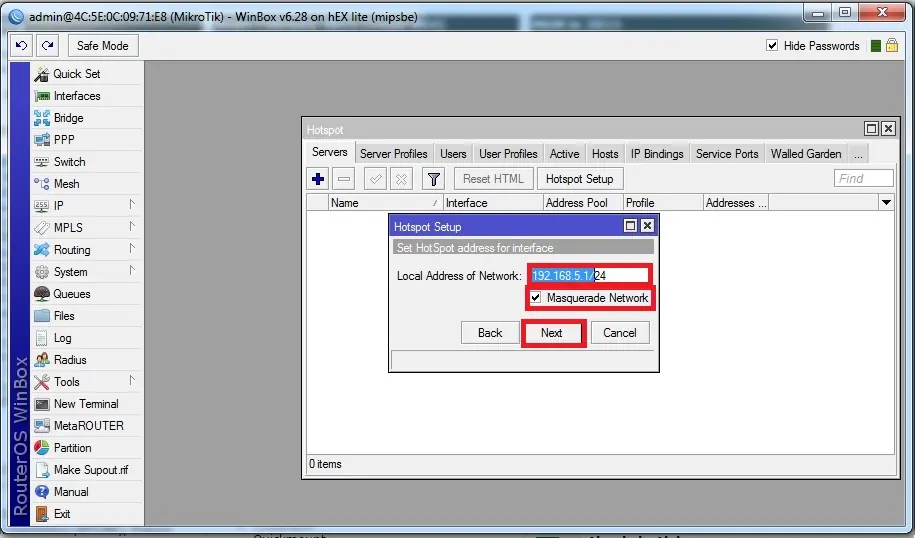This screenshot has height=538, width=915.
Task: Sort by the Address Pool column header
Action: pos(583,202)
